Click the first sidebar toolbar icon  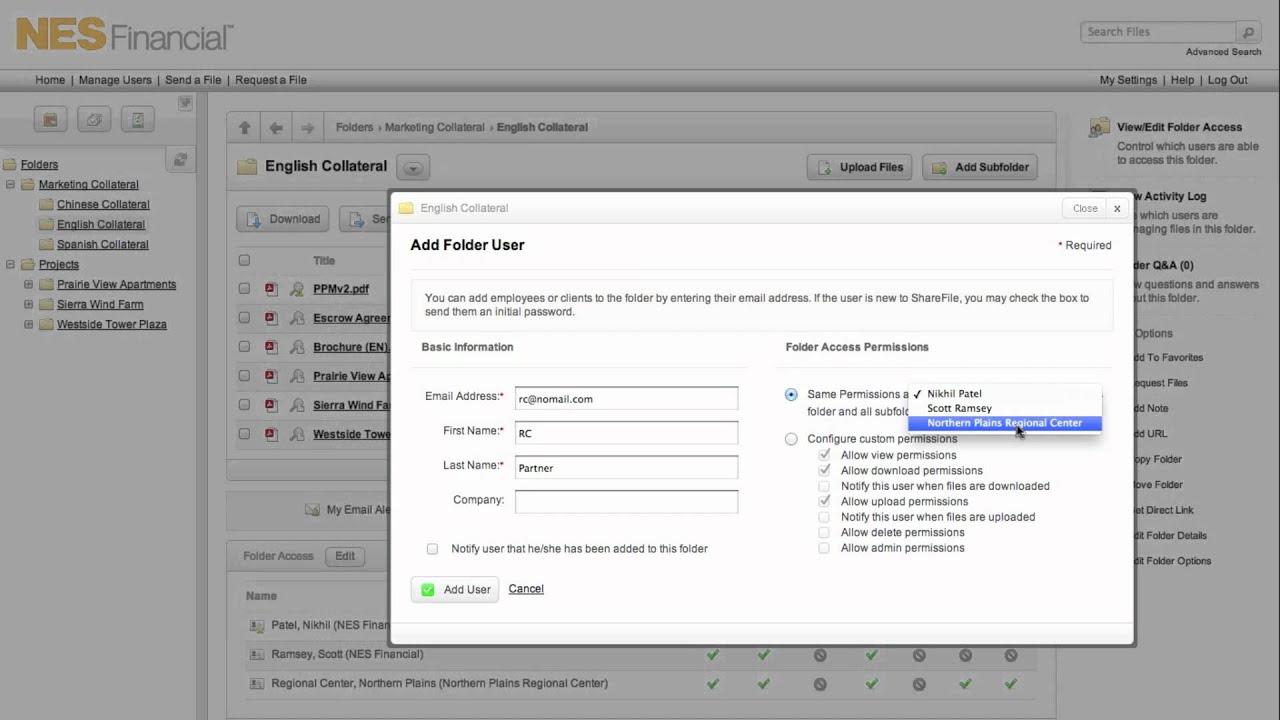50,120
